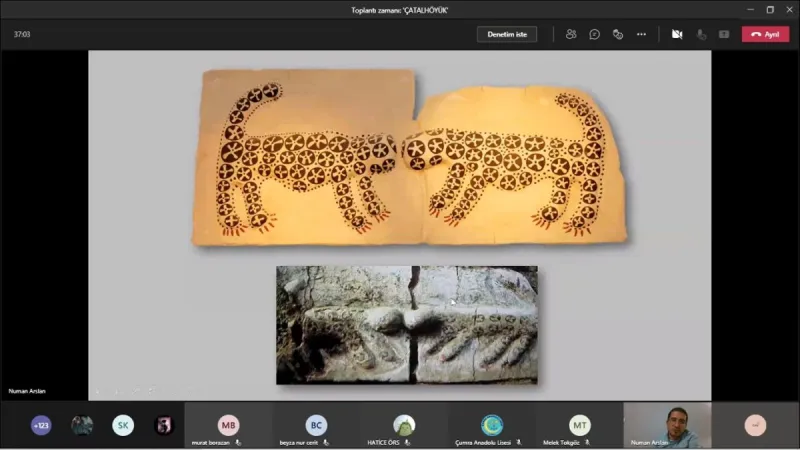Open the meeting chat icon
The height and width of the screenshot is (450, 800).
pyautogui.click(x=594, y=34)
